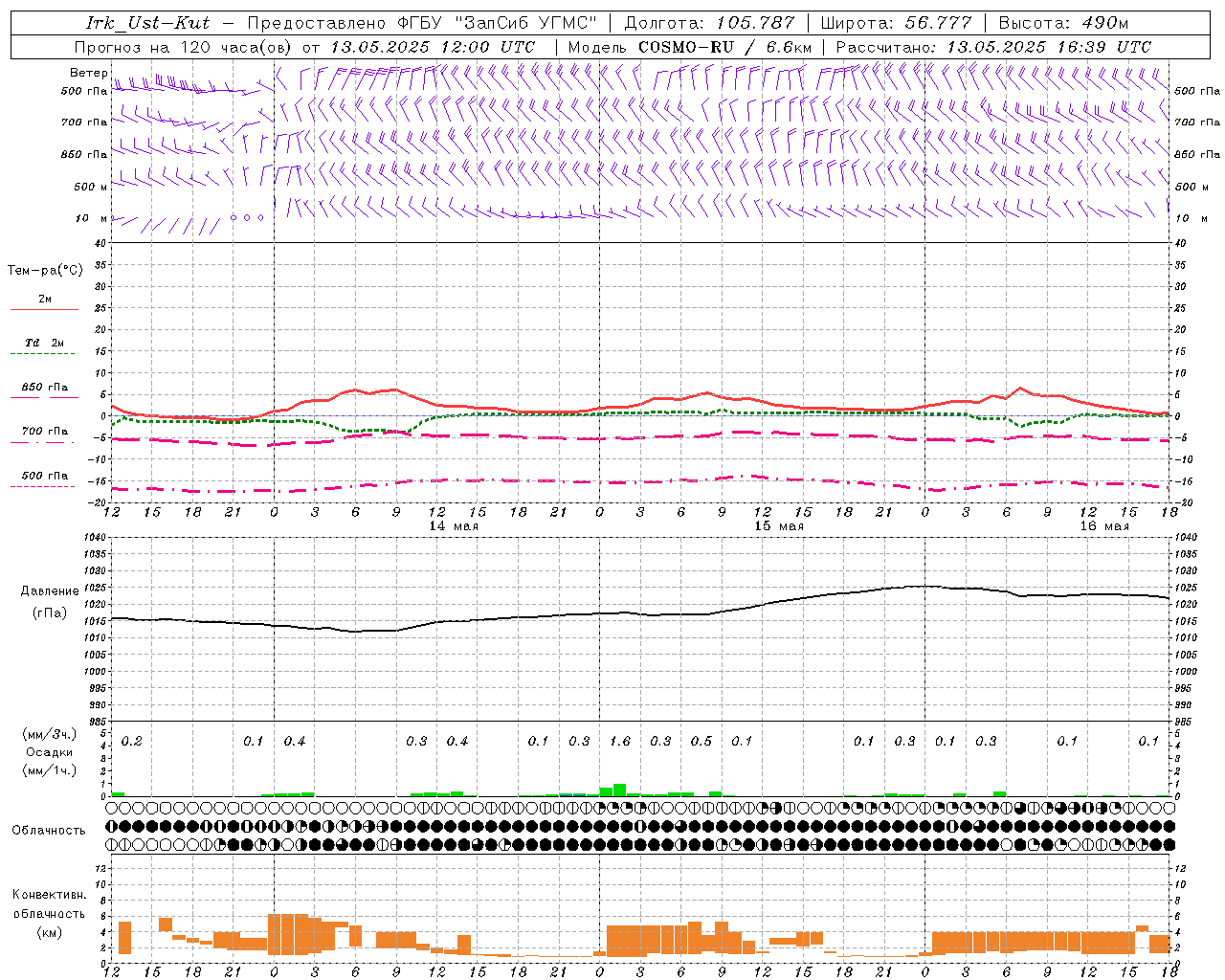Click the 500 м wind level label on left
The image size is (1225, 980).
92,187
